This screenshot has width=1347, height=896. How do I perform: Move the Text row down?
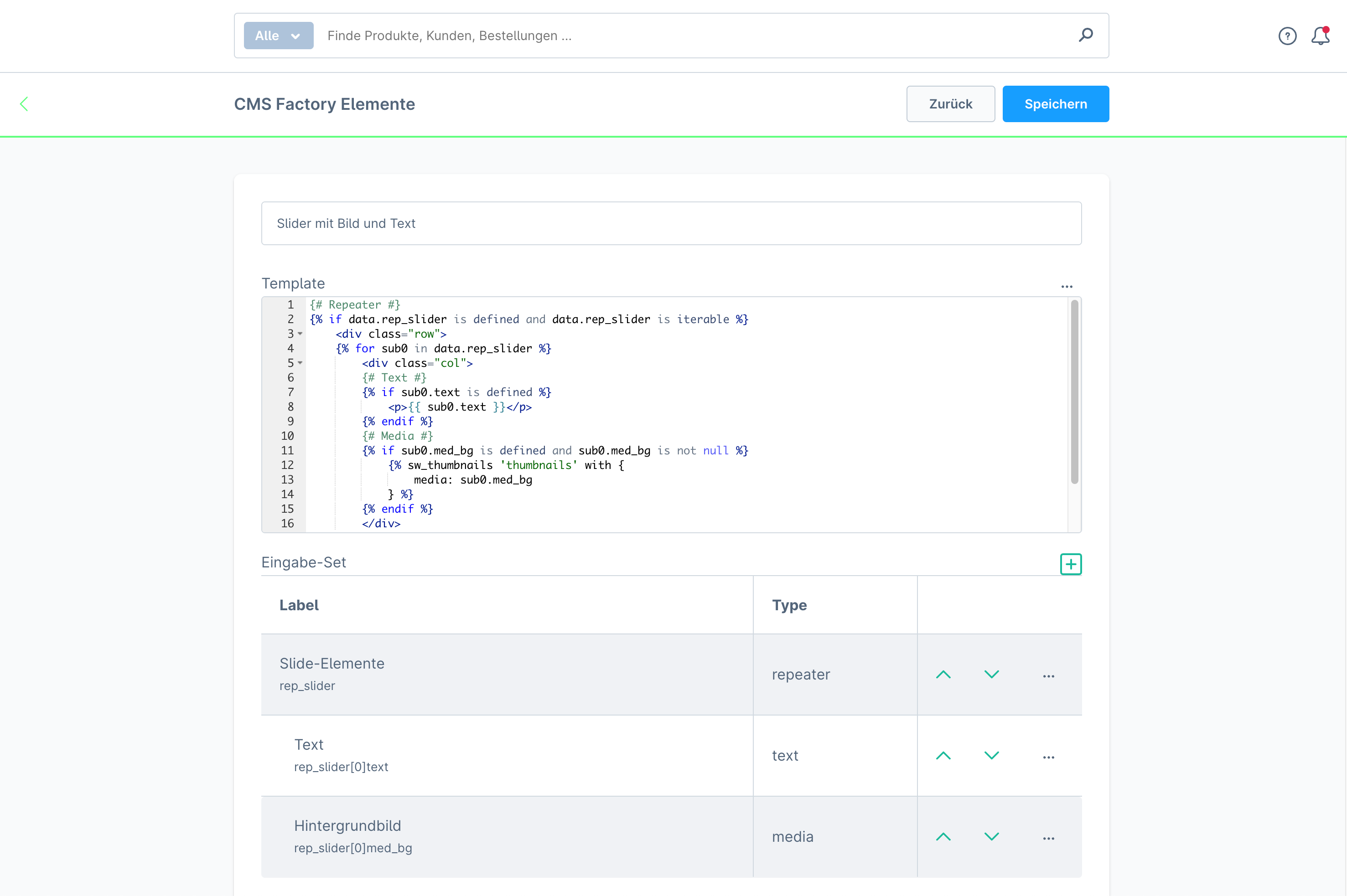[x=991, y=756]
